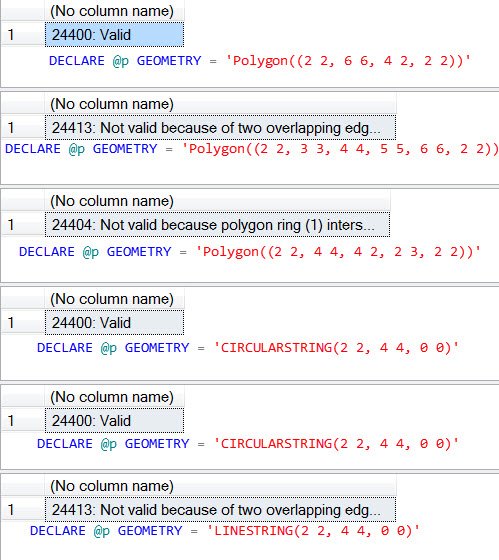Click the Polygon((2 2, 6 6, 4 2, 2 2)) string

pyautogui.click(x=348, y=61)
